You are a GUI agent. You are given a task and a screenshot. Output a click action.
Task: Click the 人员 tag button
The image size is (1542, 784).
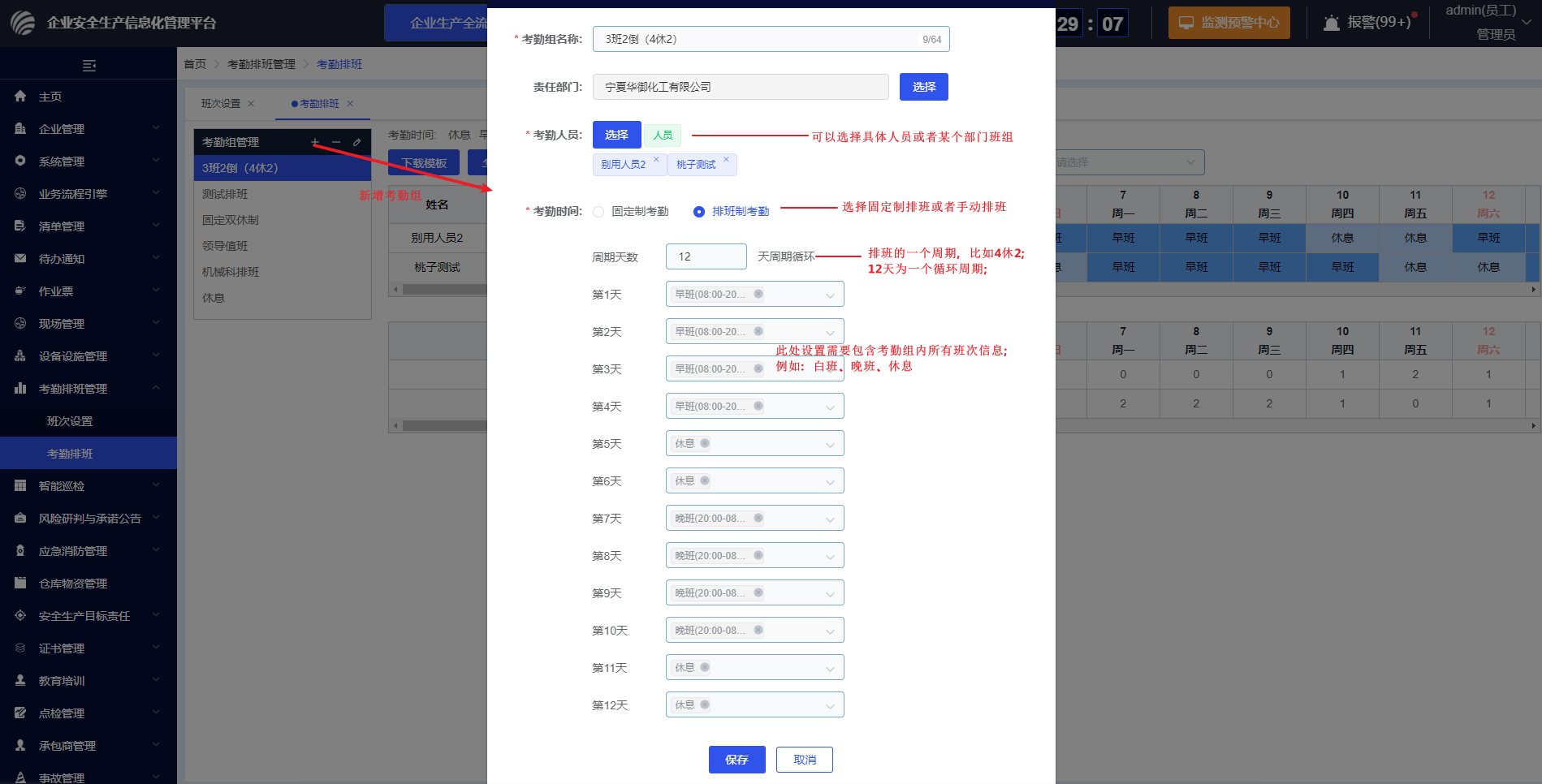[x=663, y=135]
